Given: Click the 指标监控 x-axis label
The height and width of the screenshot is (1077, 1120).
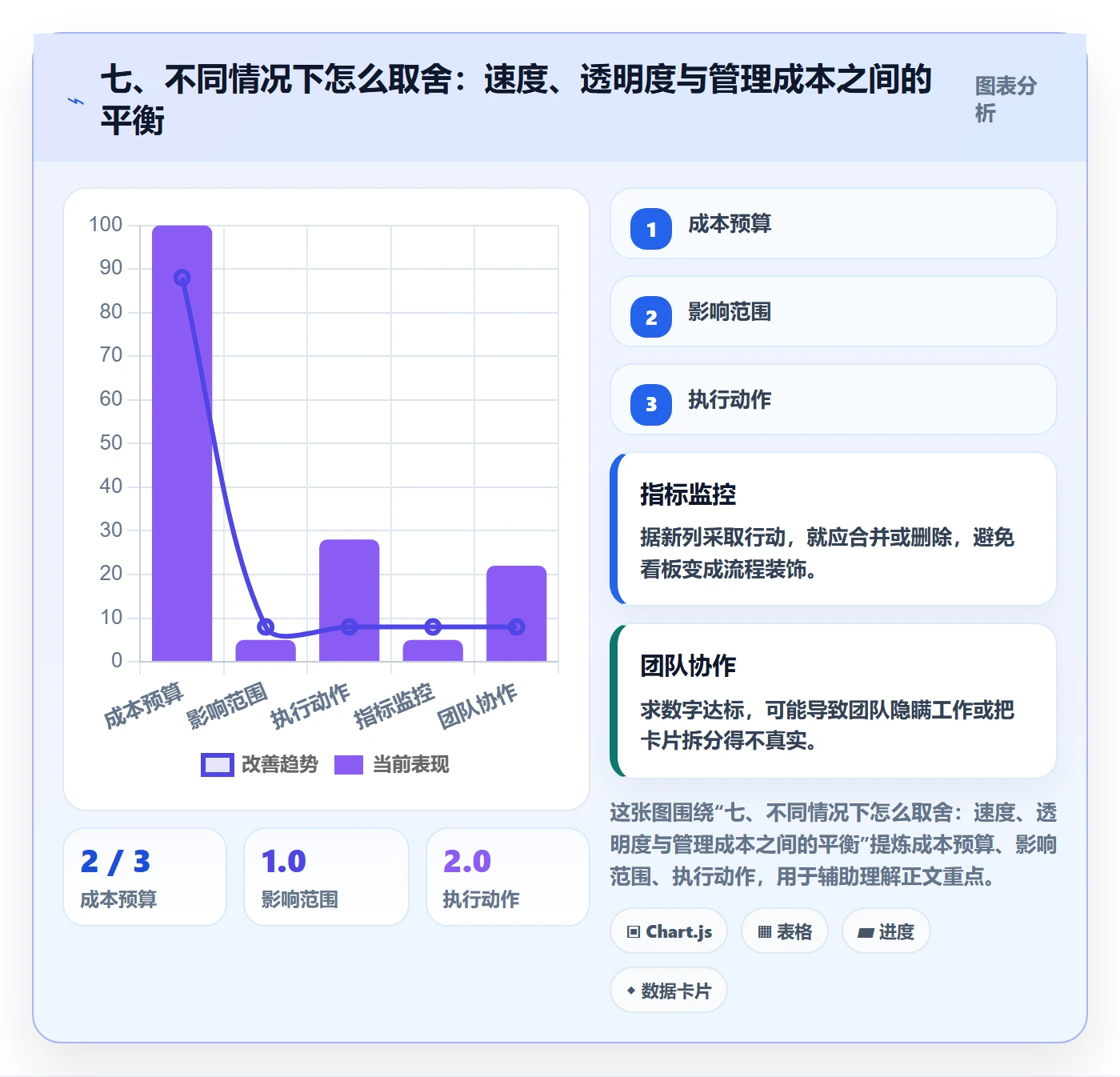Looking at the screenshot, I should pos(394,705).
